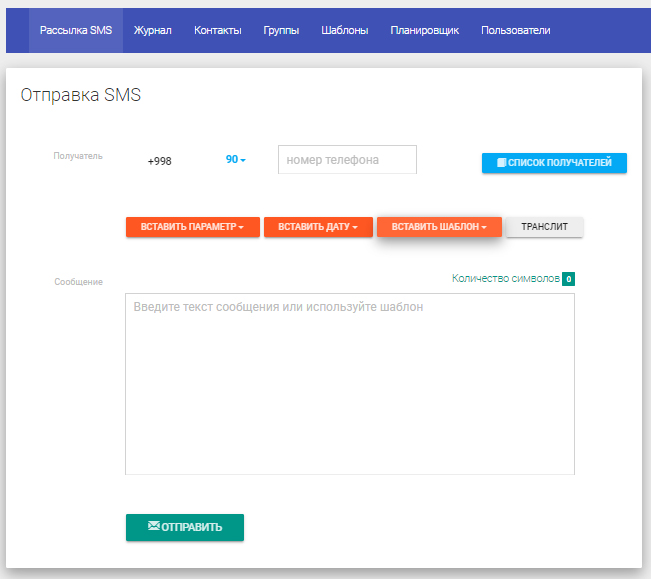Click the Количество символов label
The image size is (651, 579).
point(505,279)
